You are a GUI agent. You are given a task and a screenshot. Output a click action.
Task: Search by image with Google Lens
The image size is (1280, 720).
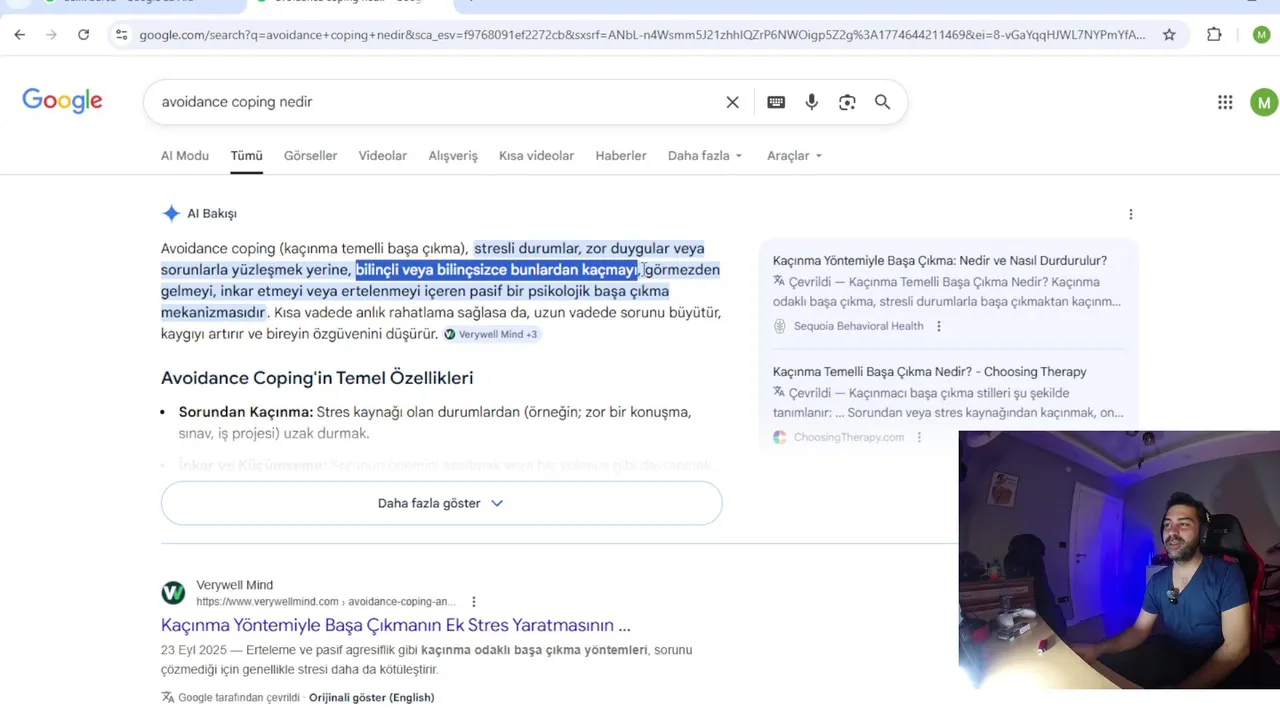(847, 102)
